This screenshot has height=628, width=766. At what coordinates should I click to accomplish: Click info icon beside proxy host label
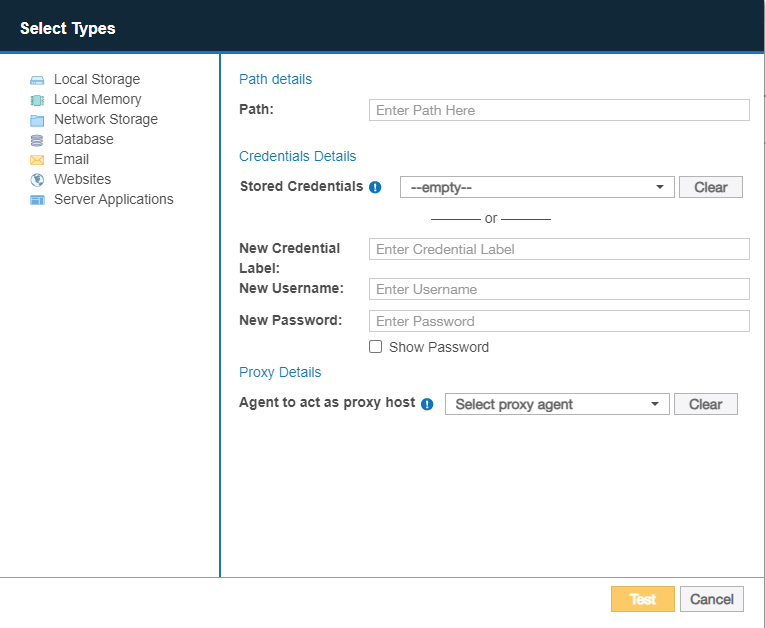click(427, 404)
